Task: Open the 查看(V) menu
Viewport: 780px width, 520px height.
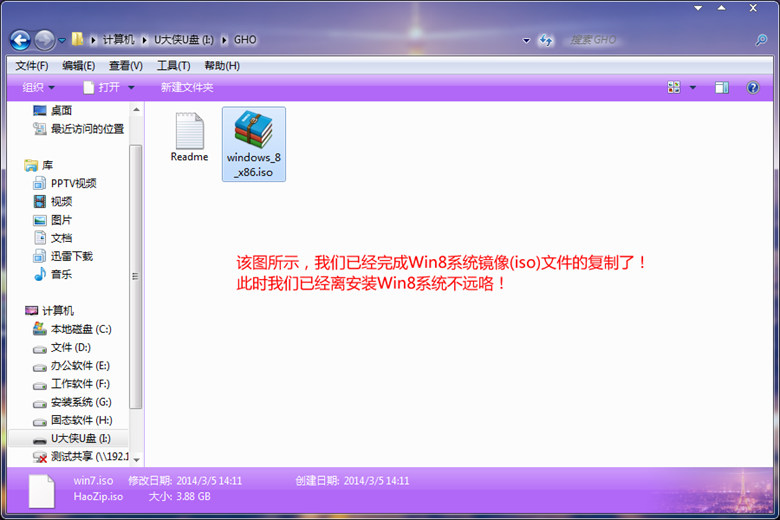Action: pyautogui.click(x=126, y=66)
